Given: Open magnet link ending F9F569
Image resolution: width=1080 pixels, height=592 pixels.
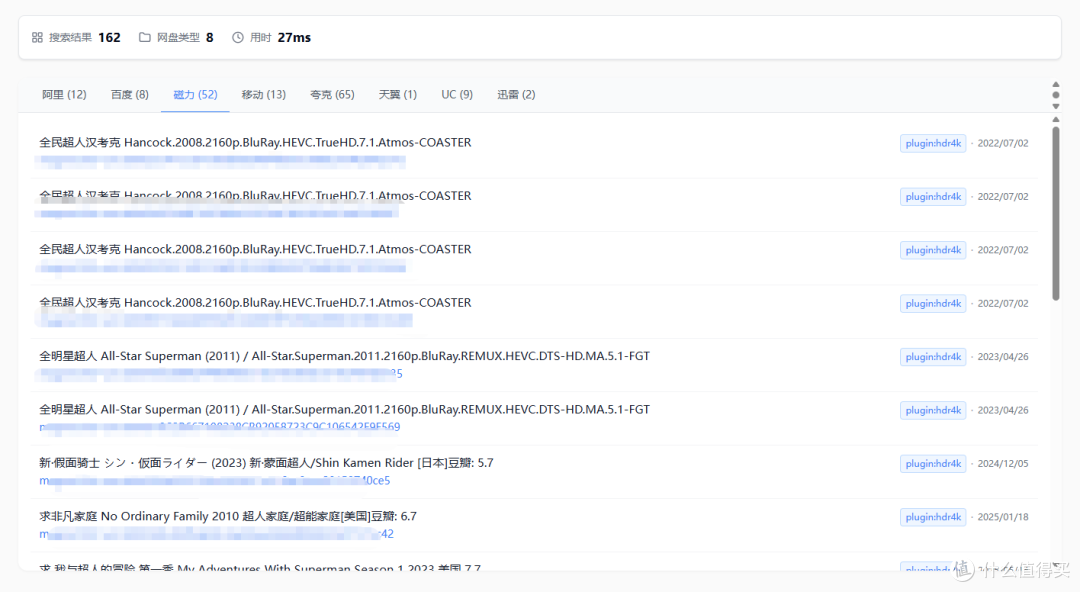Looking at the screenshot, I should pos(219,427).
